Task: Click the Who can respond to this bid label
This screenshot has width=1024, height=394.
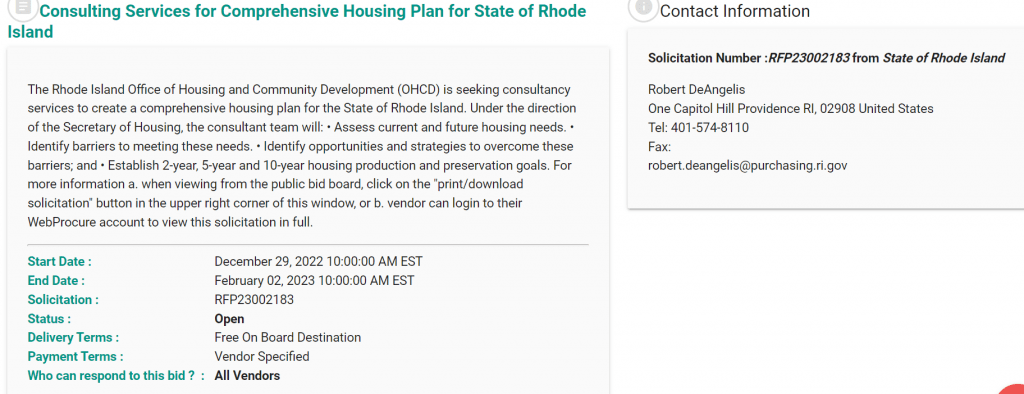Action: coord(116,376)
